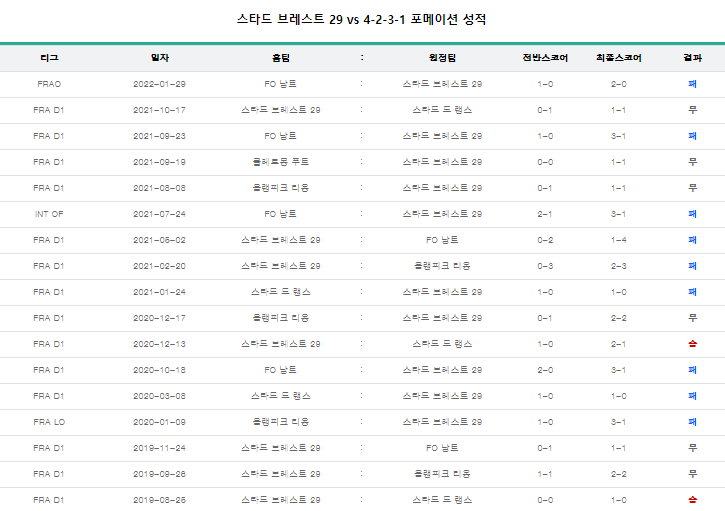Click the final score 2-0 in FRAO row
Viewport: 725px width, 511px height.
click(619, 84)
